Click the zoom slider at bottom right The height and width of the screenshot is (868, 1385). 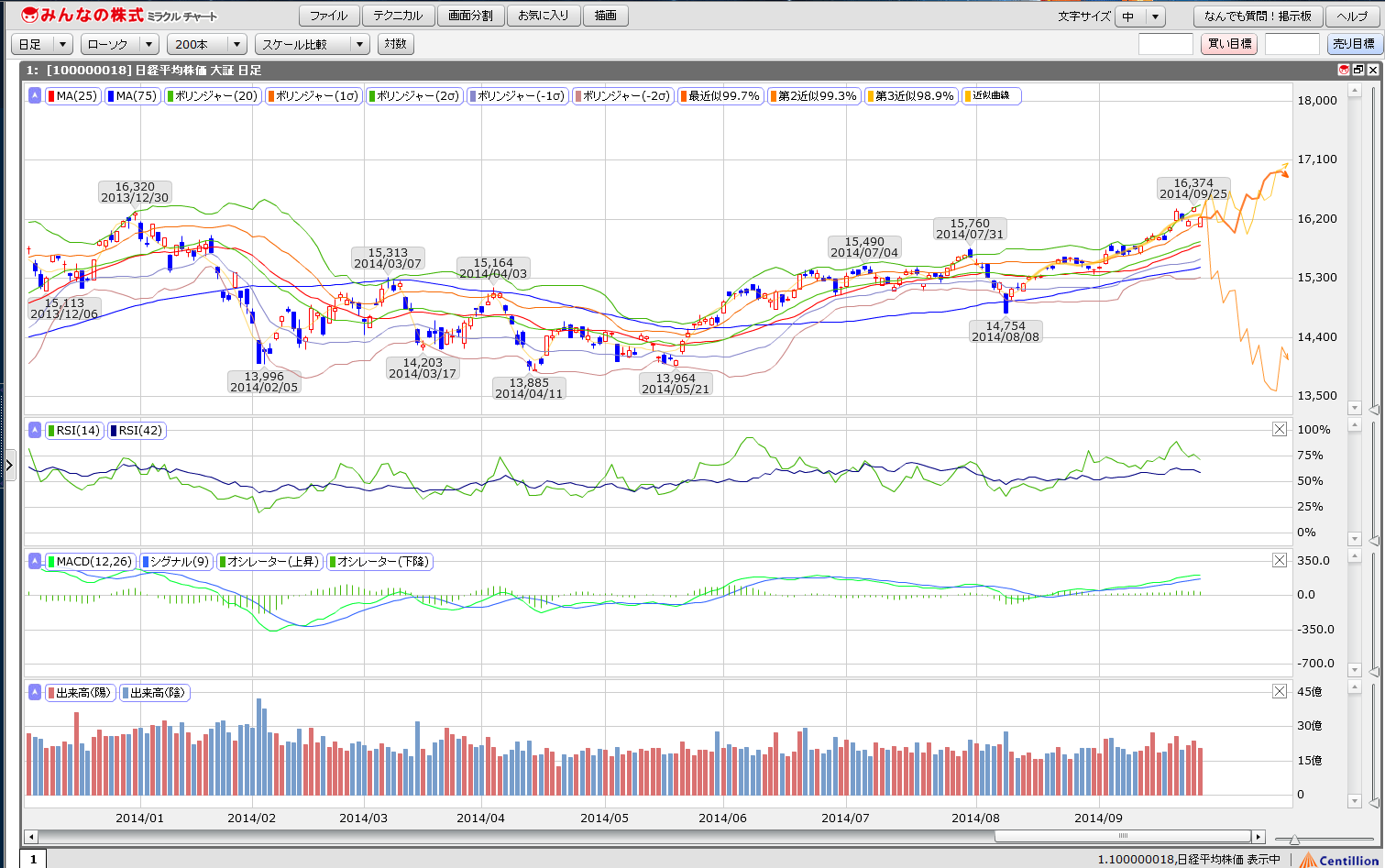(x=1293, y=839)
